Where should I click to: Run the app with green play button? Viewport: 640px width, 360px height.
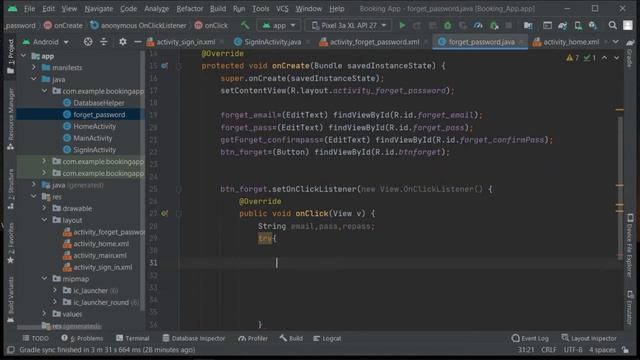point(402,25)
